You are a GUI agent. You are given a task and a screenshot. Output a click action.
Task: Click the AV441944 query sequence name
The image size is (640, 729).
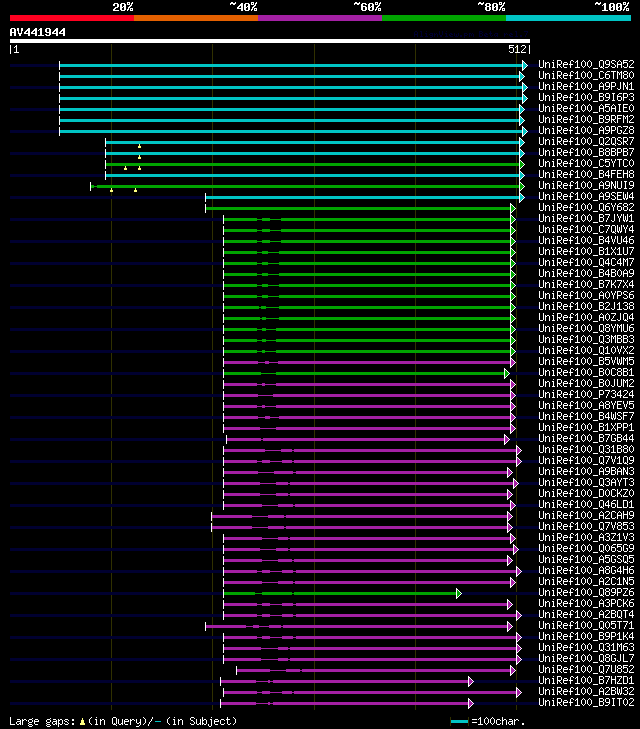click(38, 32)
